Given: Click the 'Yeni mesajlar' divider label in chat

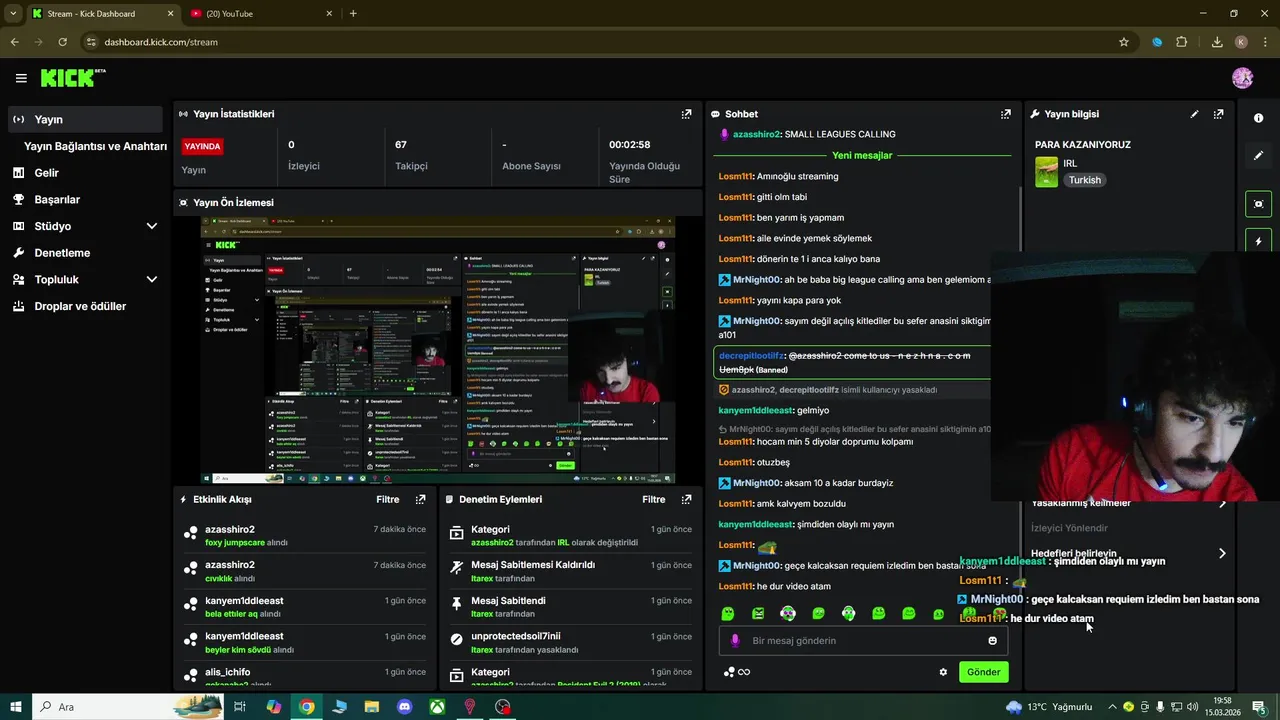Looking at the screenshot, I should tap(862, 155).
